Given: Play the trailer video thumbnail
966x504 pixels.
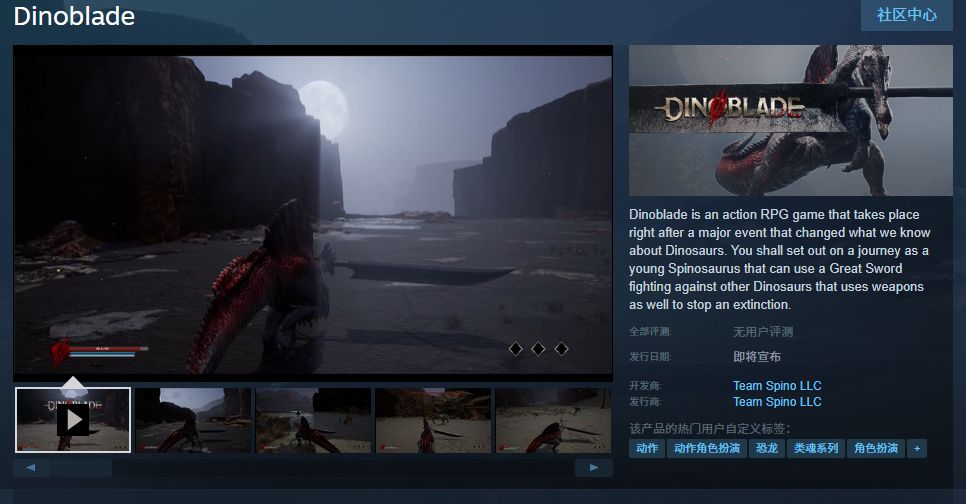Looking at the screenshot, I should [x=73, y=420].
